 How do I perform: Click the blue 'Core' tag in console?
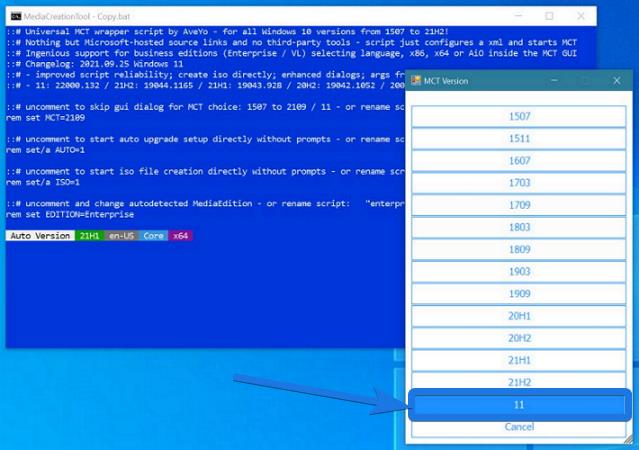coord(153,236)
